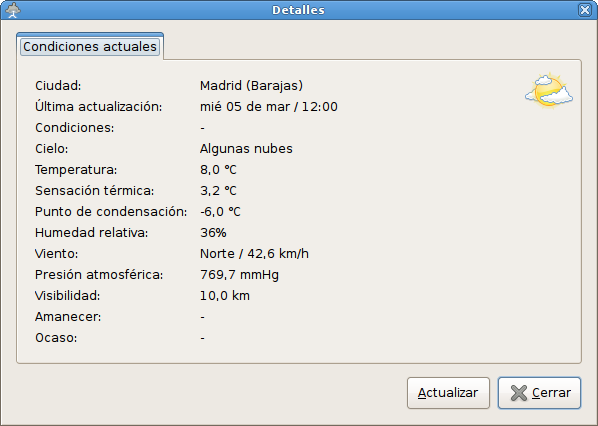Click the Cerrar button label
The image size is (598, 426).
point(551,393)
